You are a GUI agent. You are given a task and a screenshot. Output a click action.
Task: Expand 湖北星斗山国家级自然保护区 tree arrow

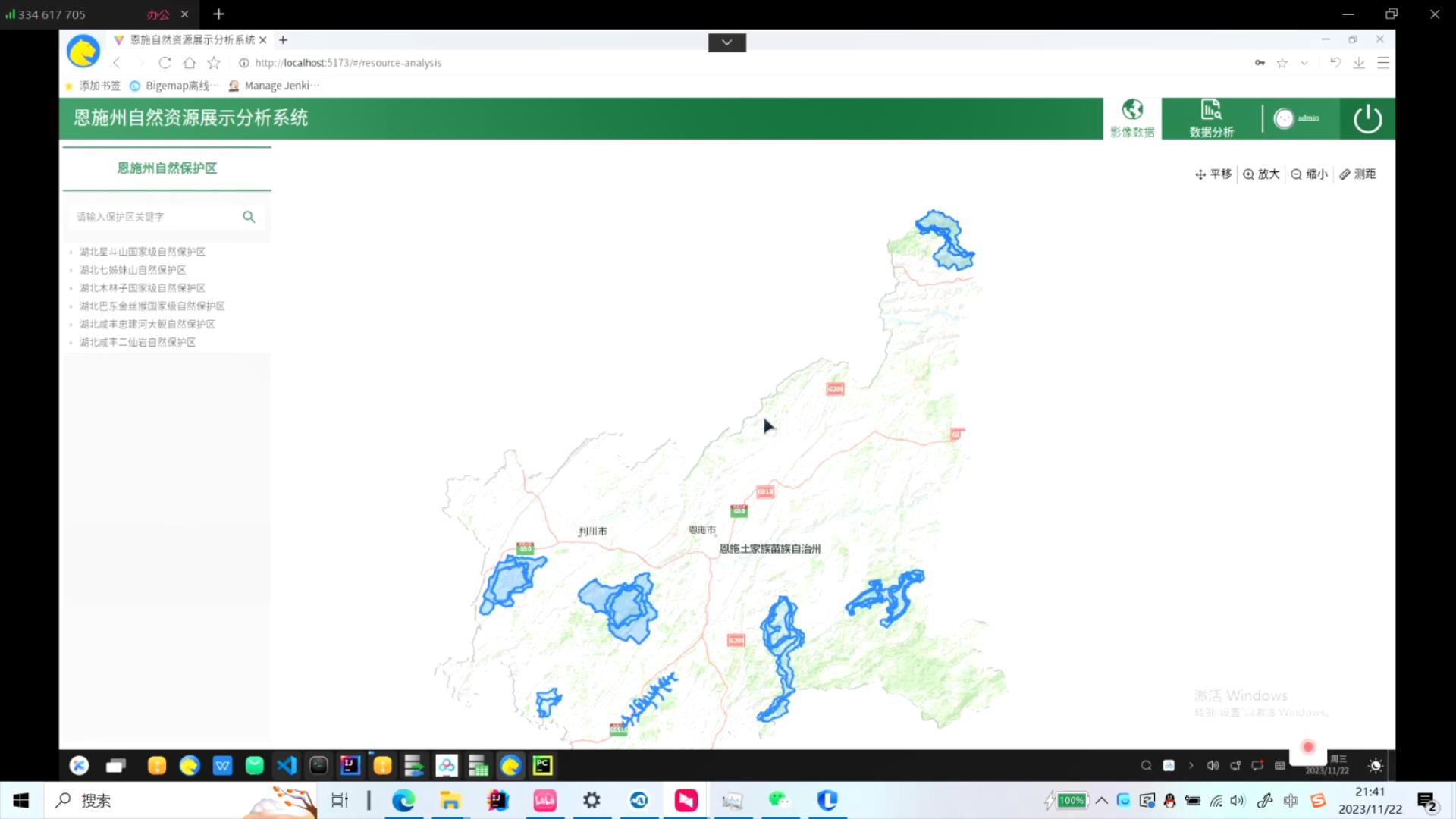(x=71, y=253)
